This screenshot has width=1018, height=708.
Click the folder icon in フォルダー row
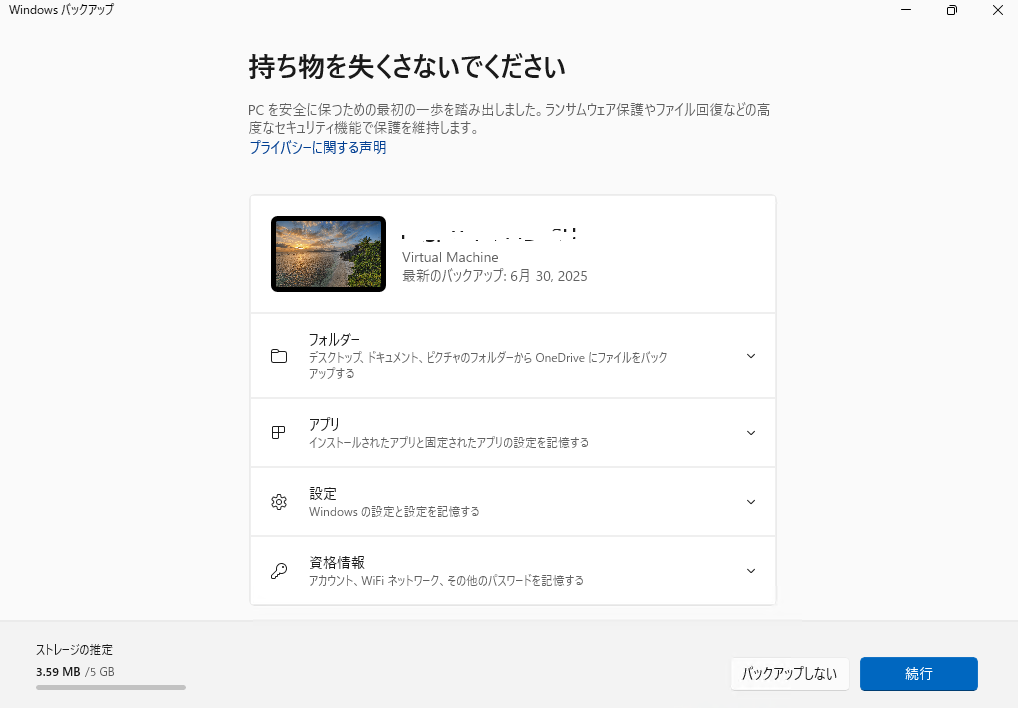pyautogui.click(x=279, y=356)
